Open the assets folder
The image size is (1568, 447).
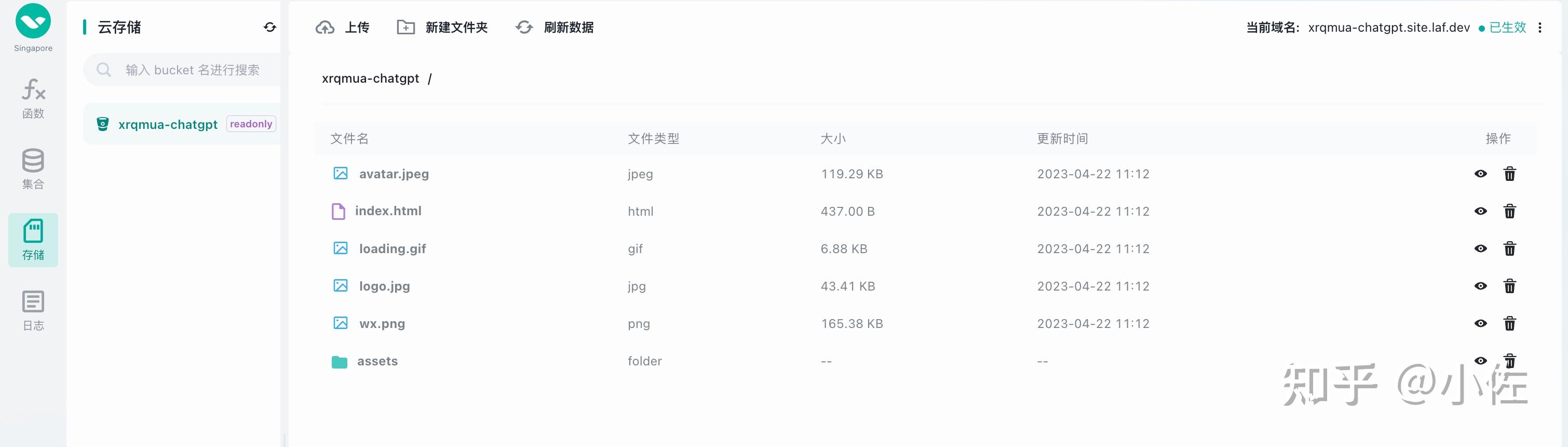377,361
